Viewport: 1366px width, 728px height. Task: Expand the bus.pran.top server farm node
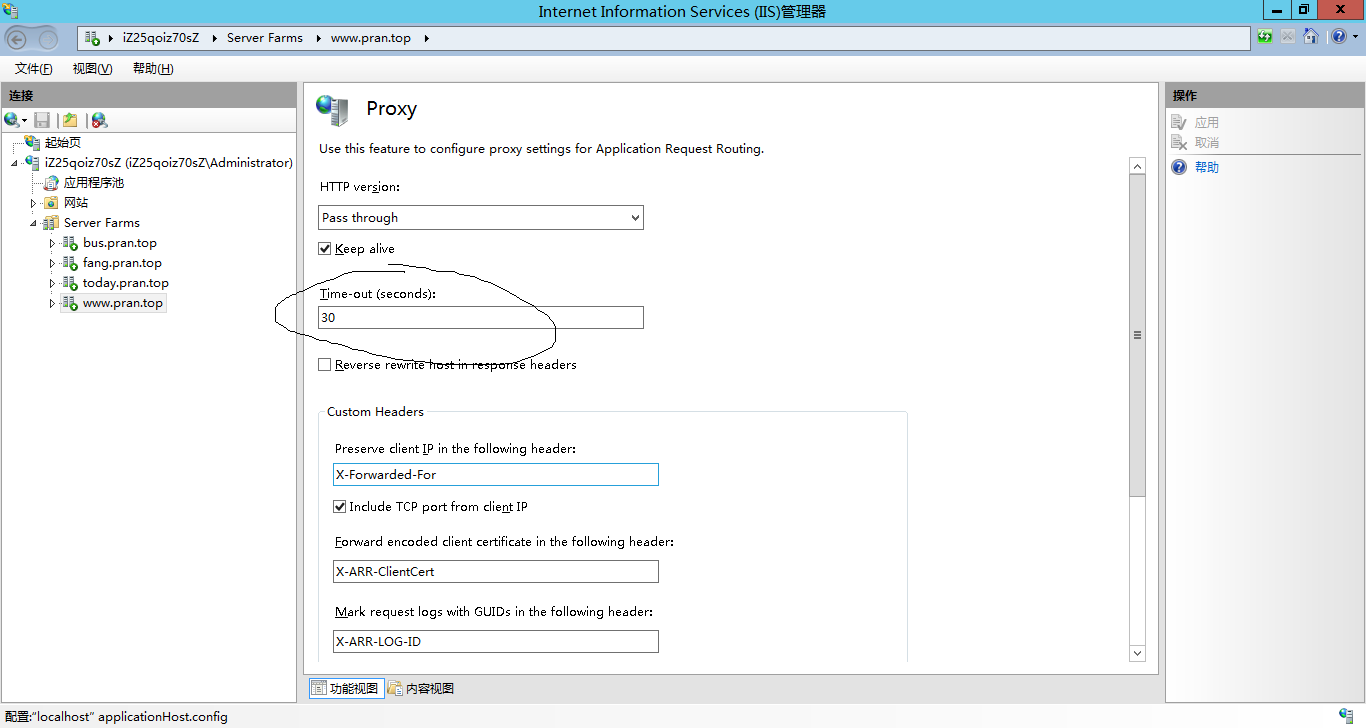[x=53, y=243]
